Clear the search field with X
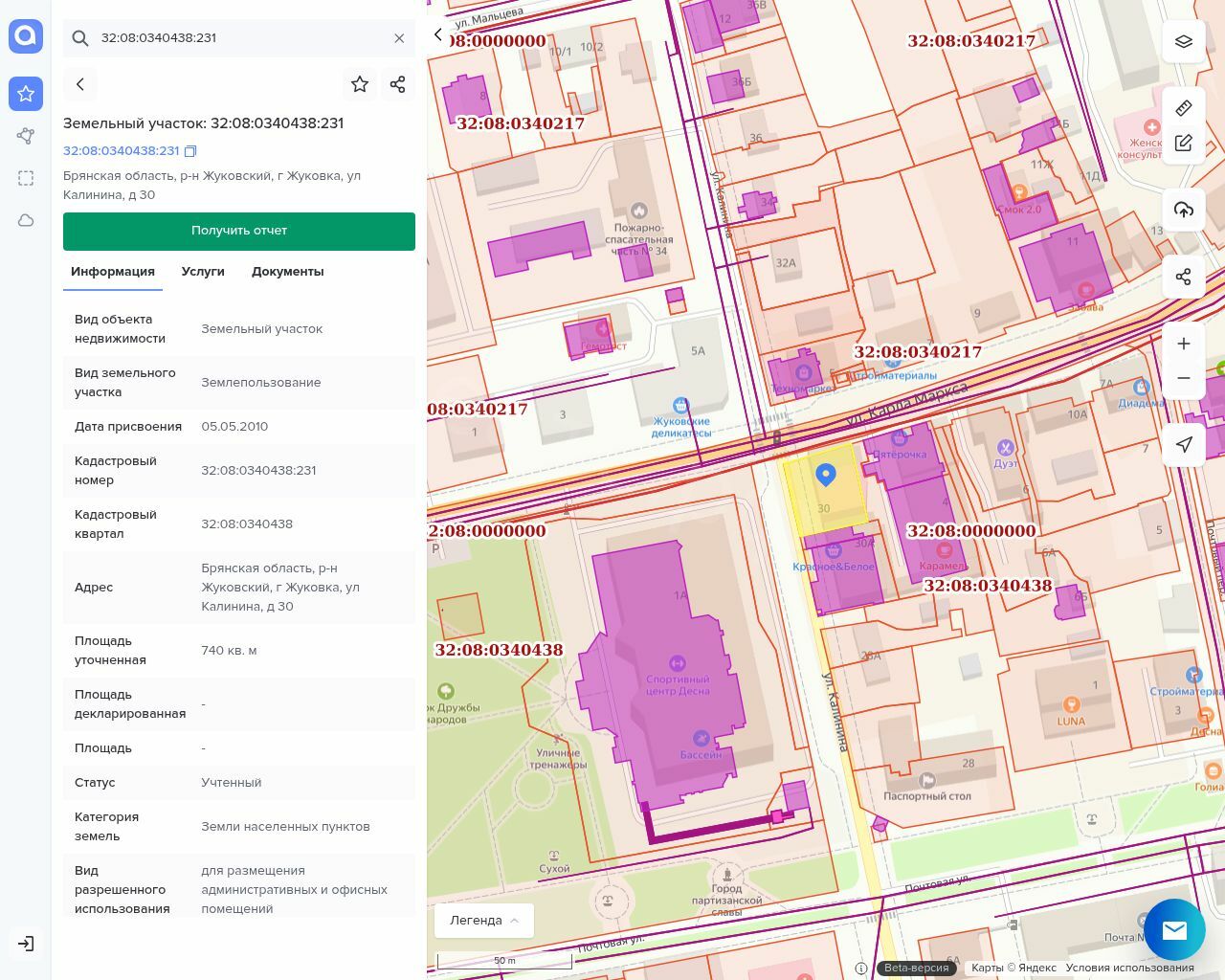The width and height of the screenshot is (1225, 980). (x=399, y=38)
